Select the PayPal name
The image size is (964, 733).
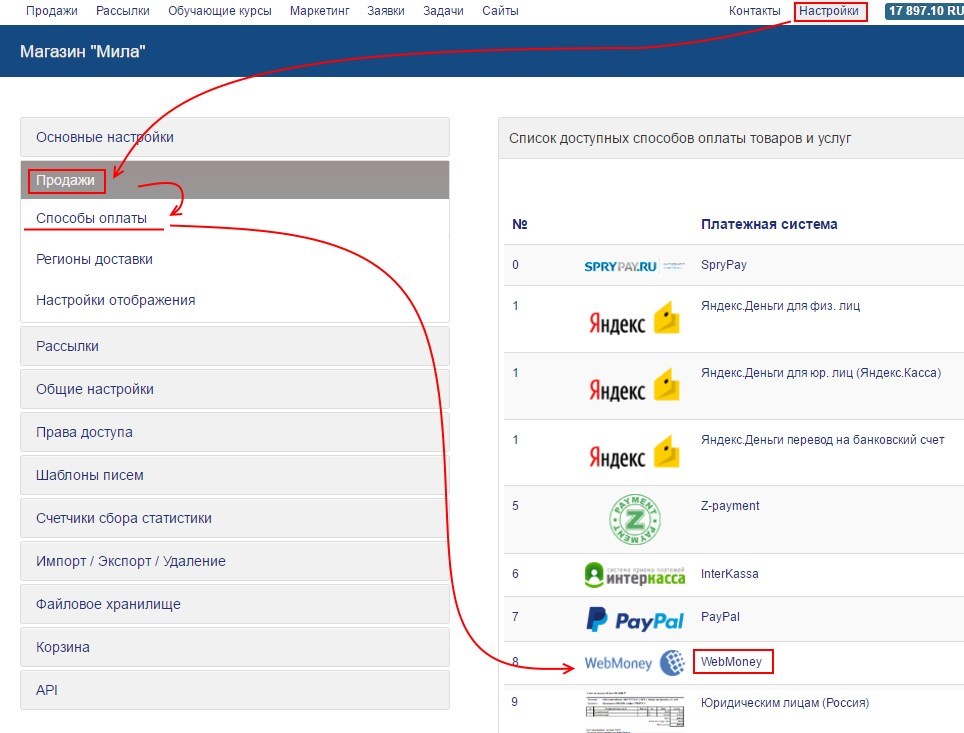[x=721, y=617]
